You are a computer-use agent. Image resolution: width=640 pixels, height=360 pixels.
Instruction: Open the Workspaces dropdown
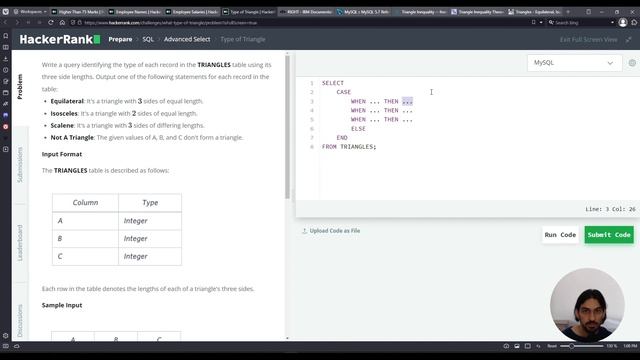point(30,12)
